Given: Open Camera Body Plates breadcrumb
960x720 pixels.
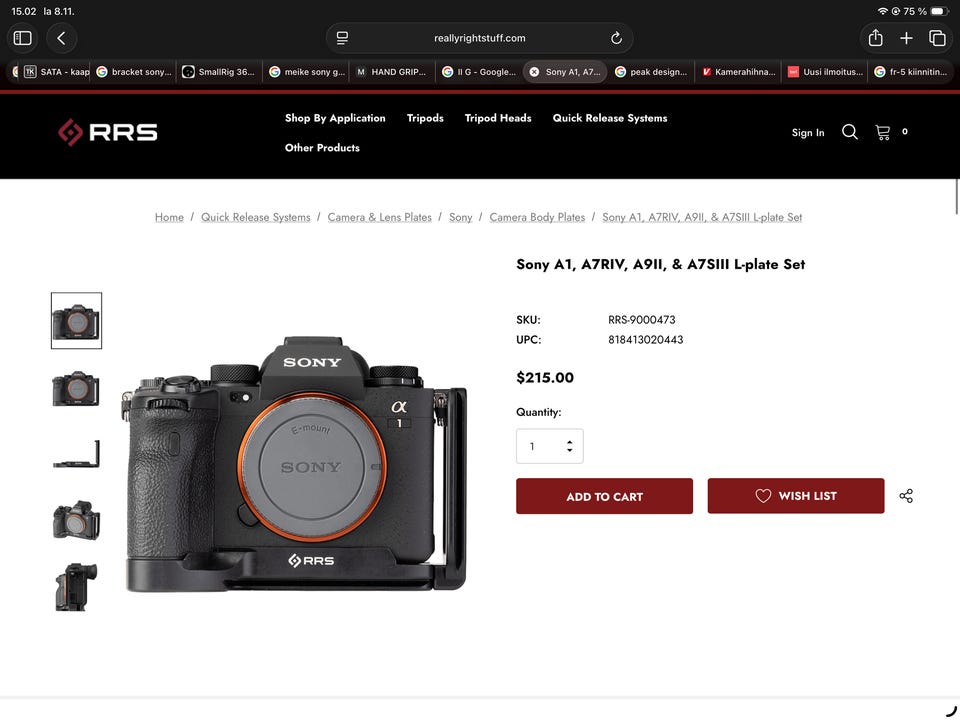Looking at the screenshot, I should coord(537,217).
